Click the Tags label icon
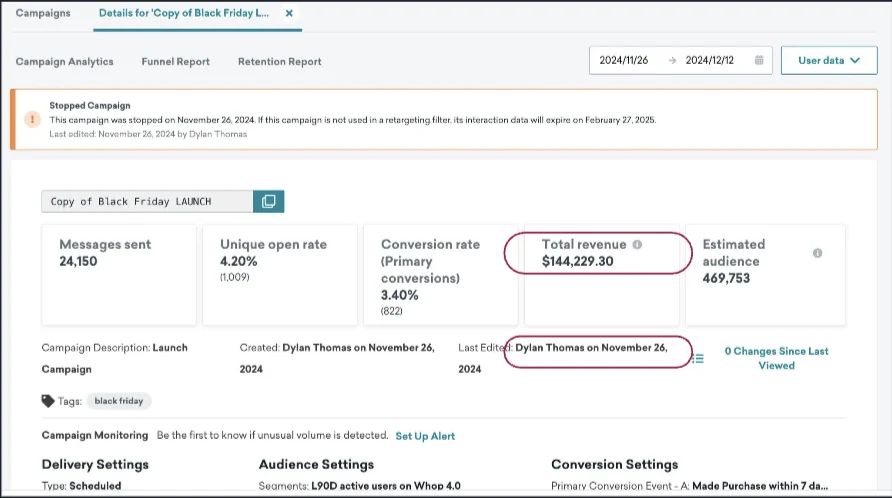This screenshot has width=892, height=498. click(x=48, y=401)
